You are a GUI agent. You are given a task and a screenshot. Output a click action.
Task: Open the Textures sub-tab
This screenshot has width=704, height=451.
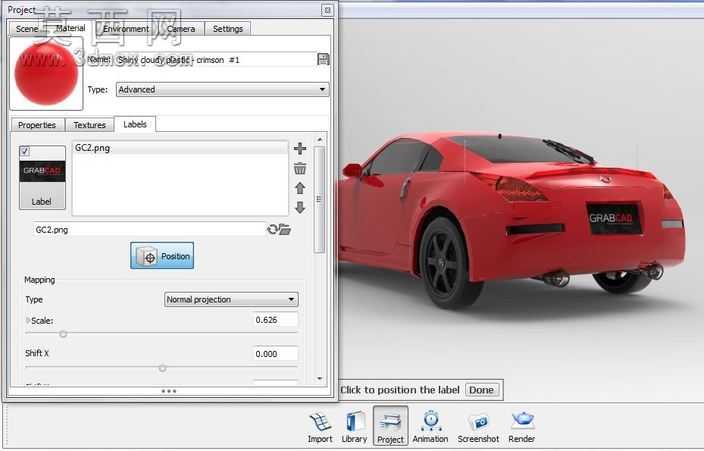(x=89, y=125)
